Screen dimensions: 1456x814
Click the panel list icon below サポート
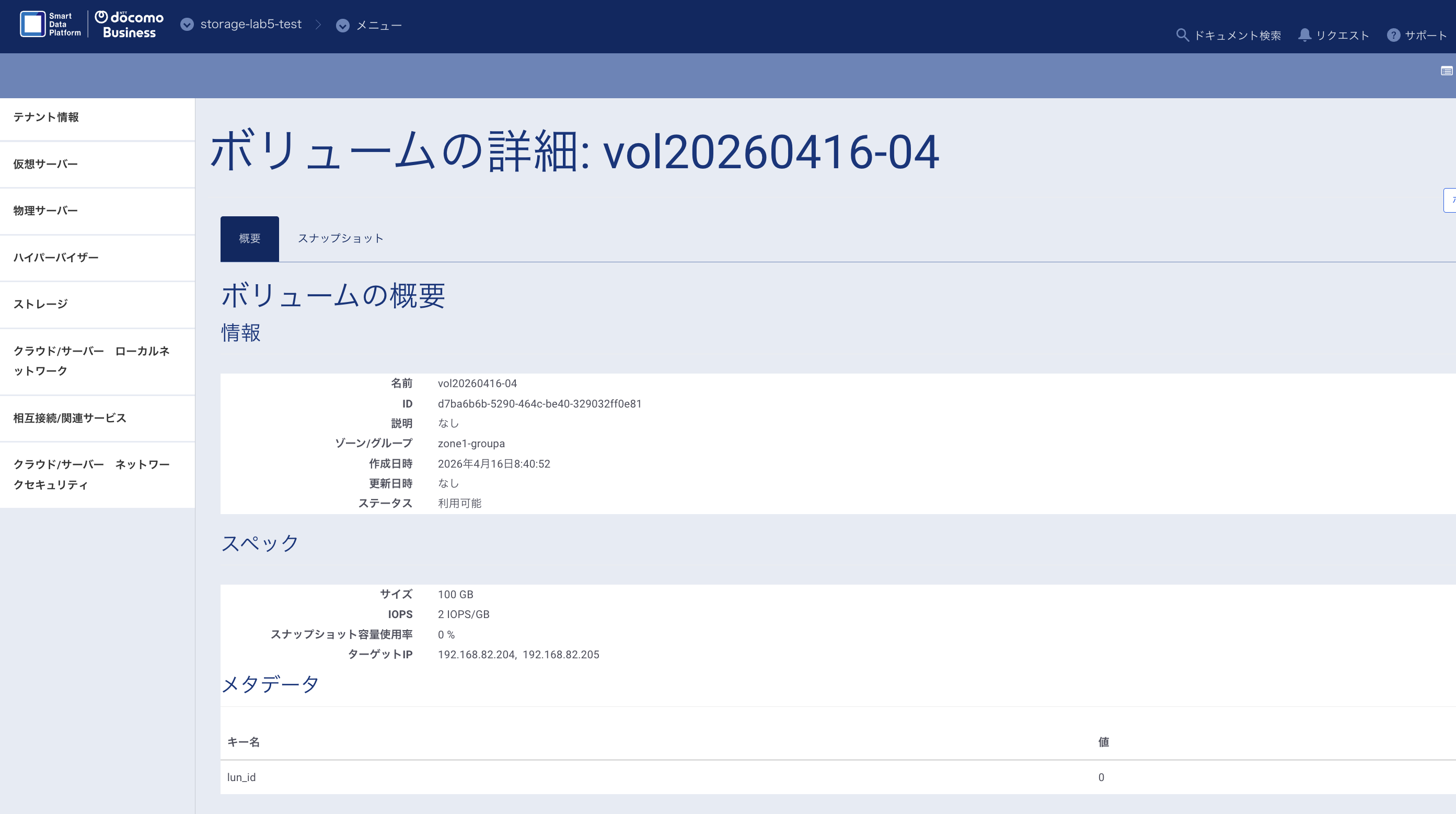pyautogui.click(x=1447, y=71)
